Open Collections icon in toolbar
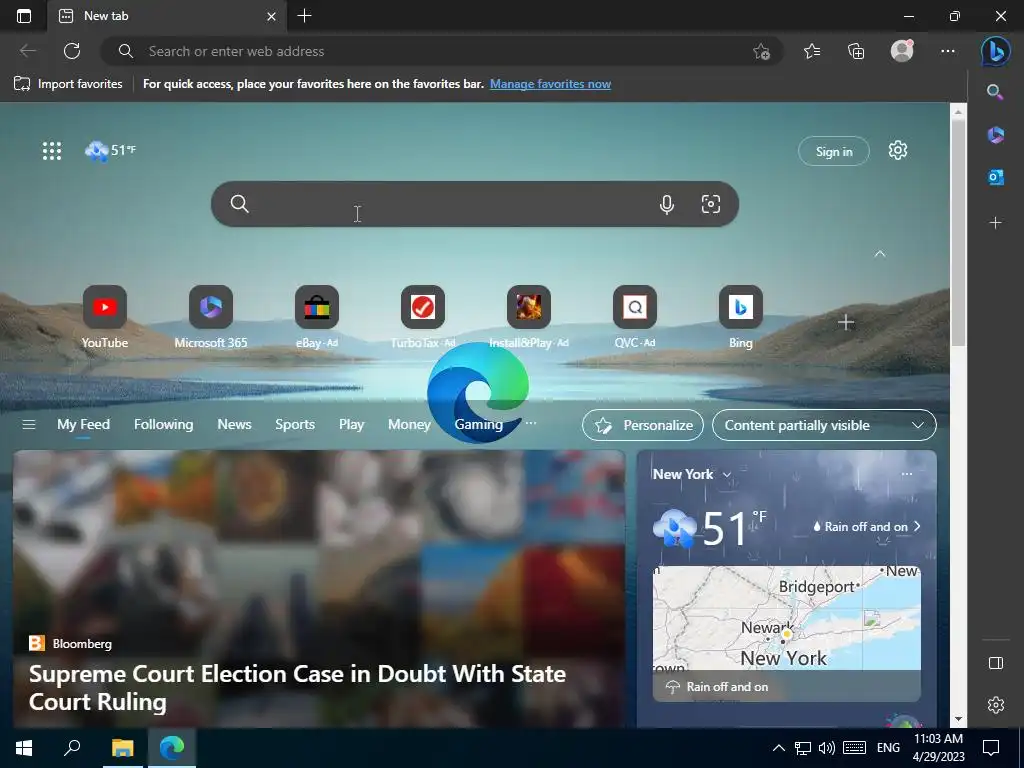This screenshot has width=1024, height=768. tap(856, 51)
